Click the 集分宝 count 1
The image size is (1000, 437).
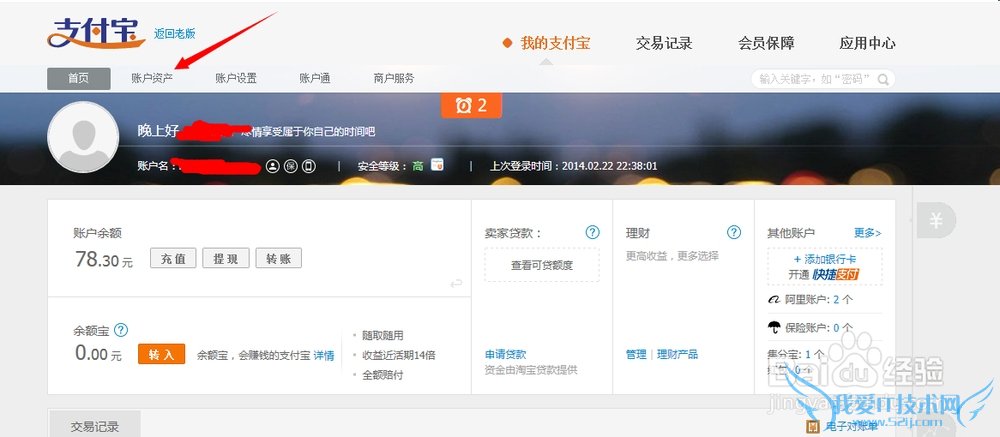coord(808,353)
